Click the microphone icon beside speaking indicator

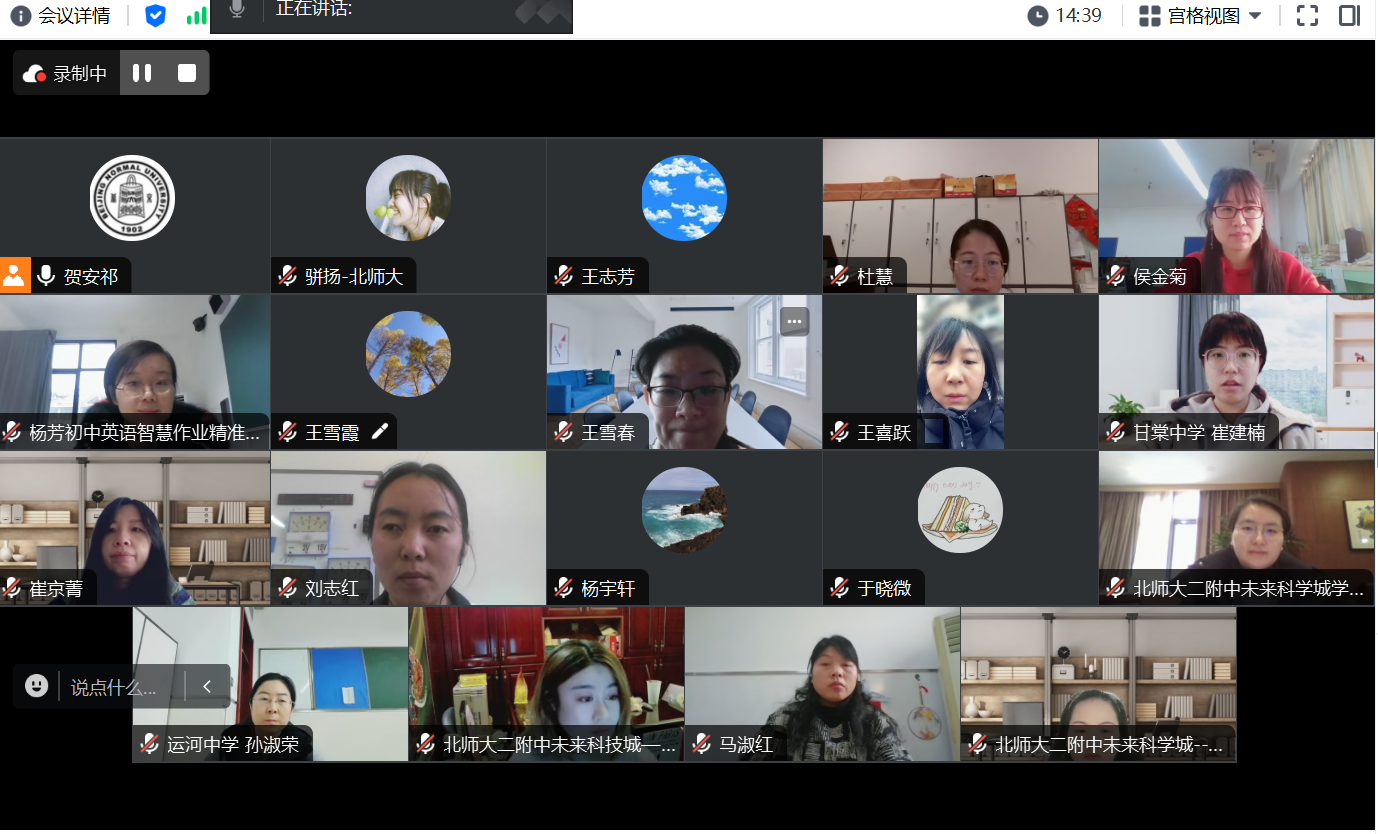click(237, 10)
